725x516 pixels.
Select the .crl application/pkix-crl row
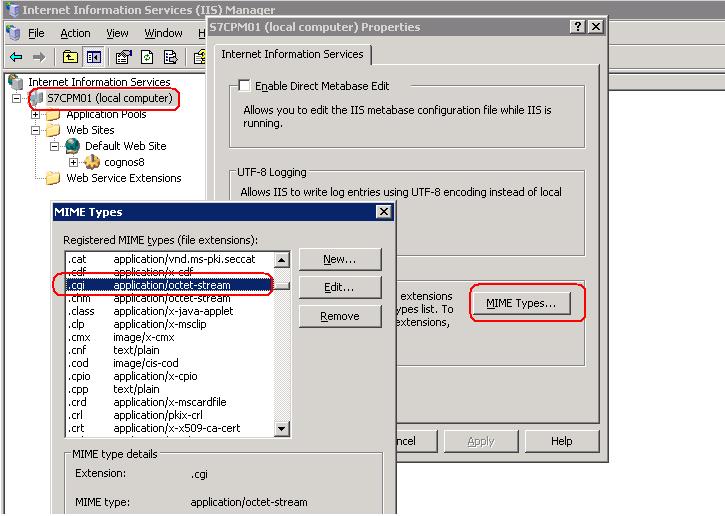point(169,415)
